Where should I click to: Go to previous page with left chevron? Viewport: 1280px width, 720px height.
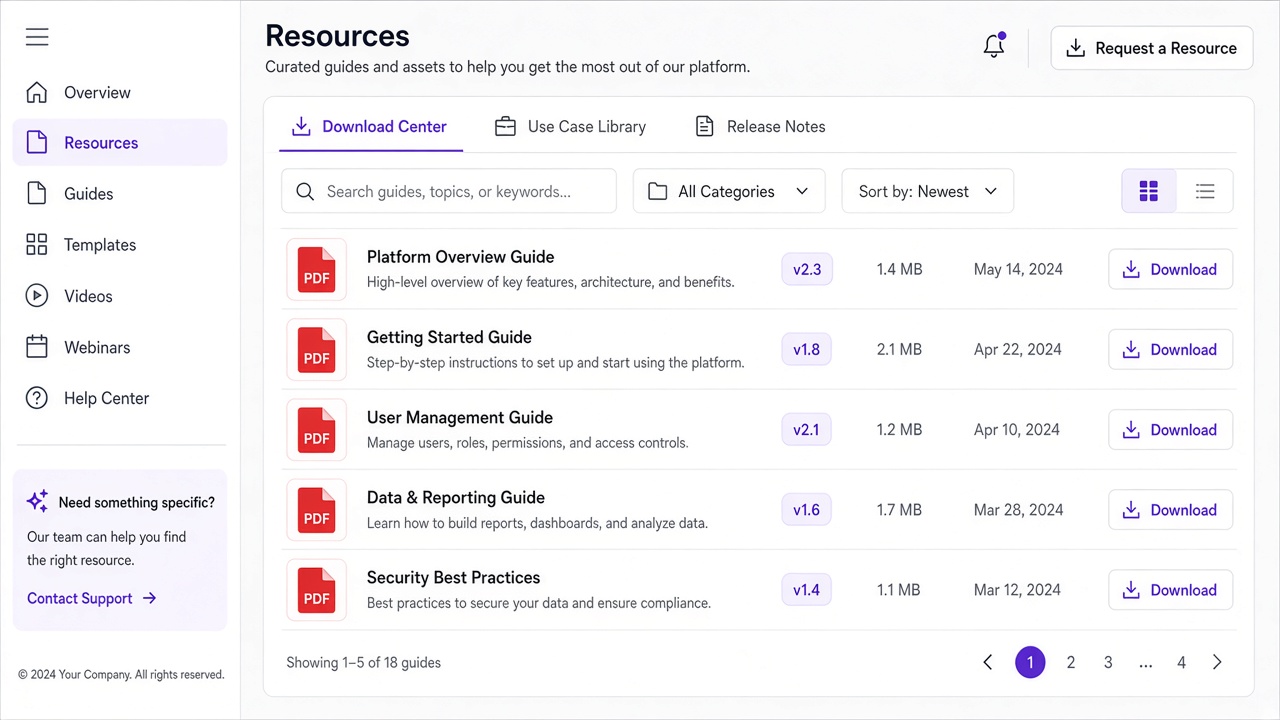click(x=988, y=662)
